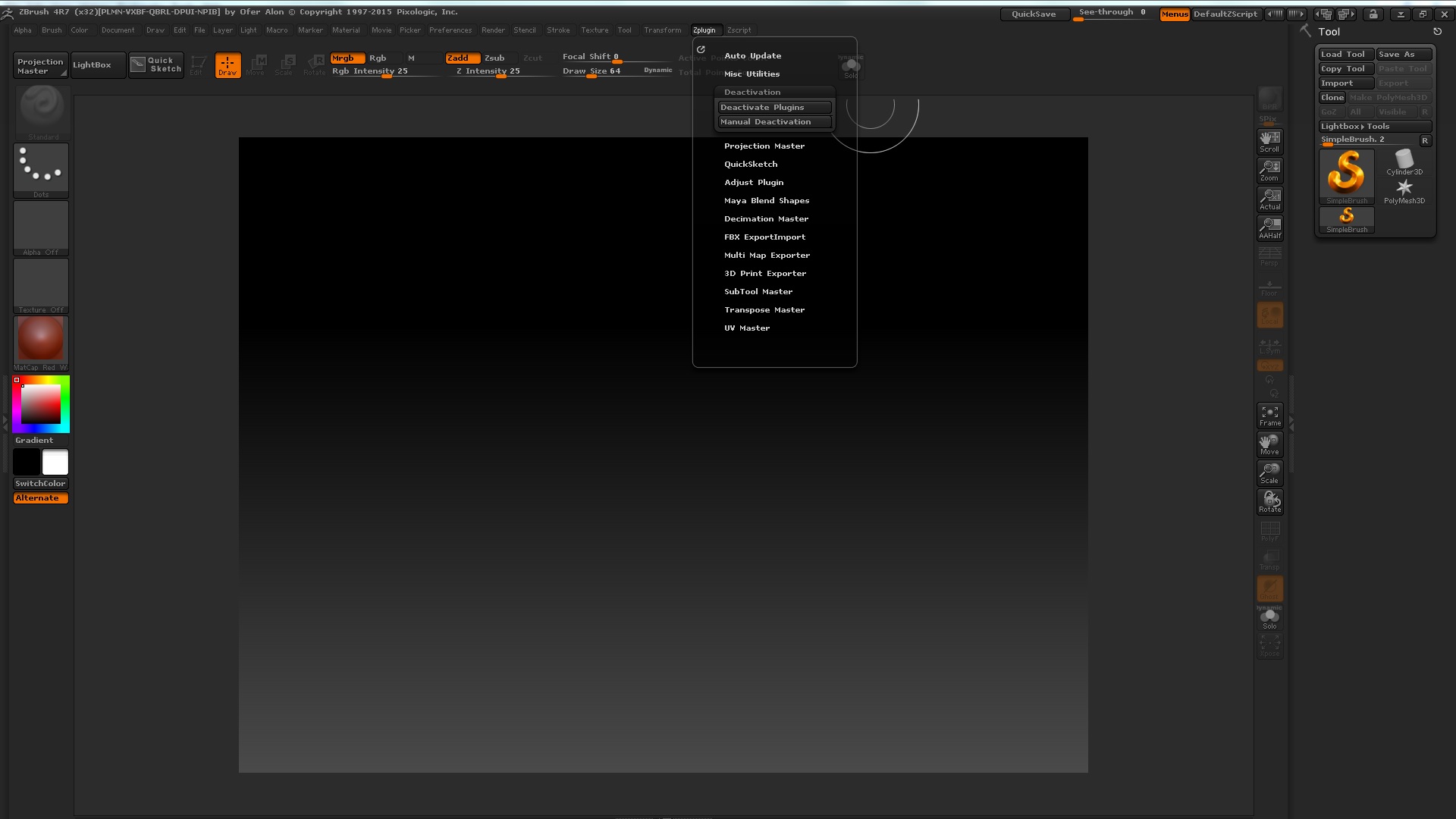This screenshot has width=1456, height=819.
Task: Open the Quick Sketch button
Action: pos(156,65)
